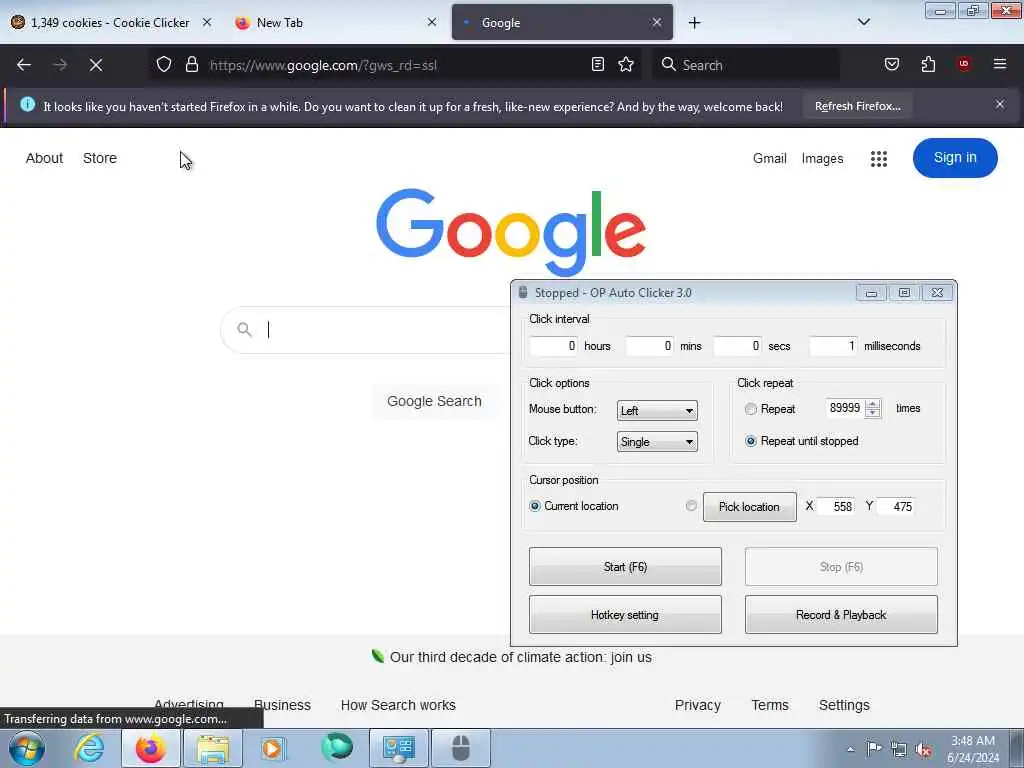Open the tracking protection shield icon

pos(164,64)
